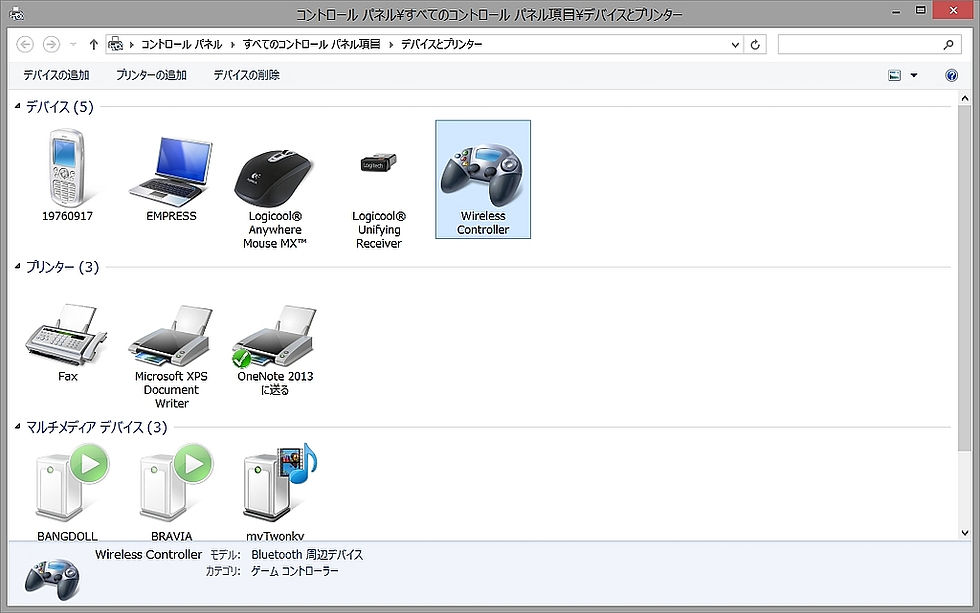Minimize the window
The height and width of the screenshot is (613, 980).
(x=896, y=11)
